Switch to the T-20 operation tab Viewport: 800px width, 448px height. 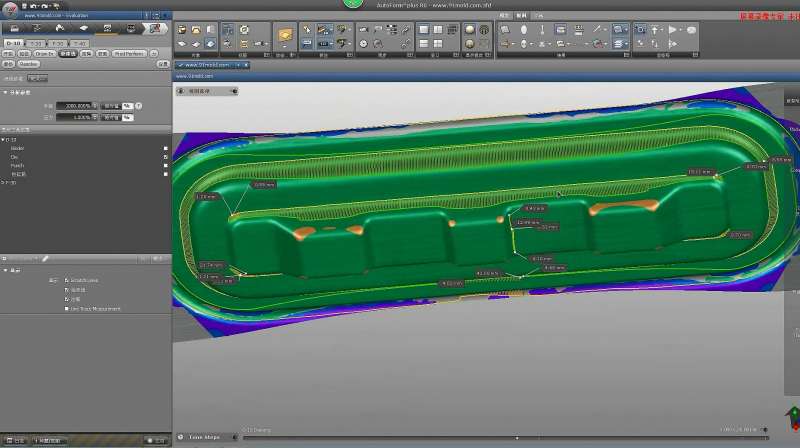[34, 43]
